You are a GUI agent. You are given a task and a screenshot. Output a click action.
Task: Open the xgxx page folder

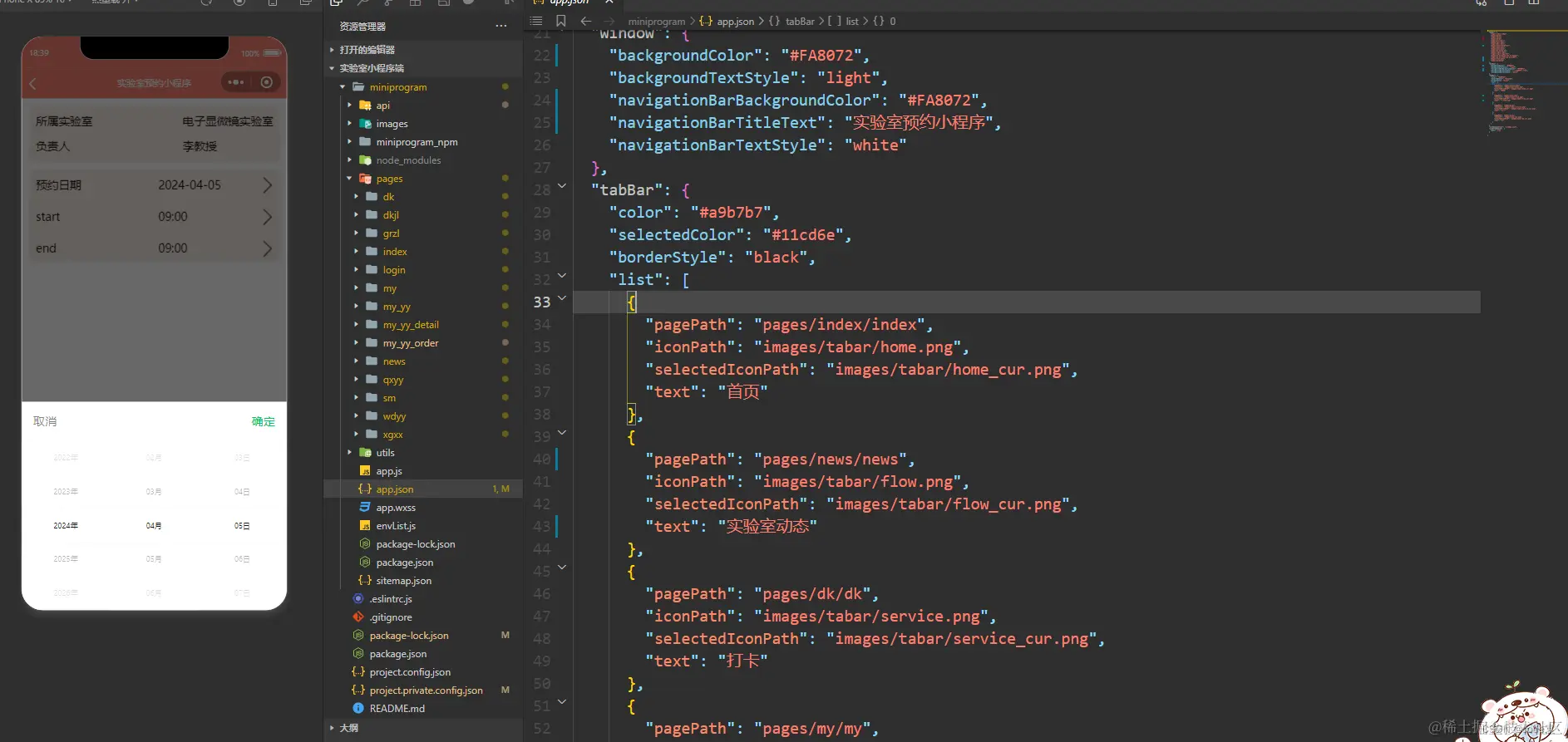point(392,435)
